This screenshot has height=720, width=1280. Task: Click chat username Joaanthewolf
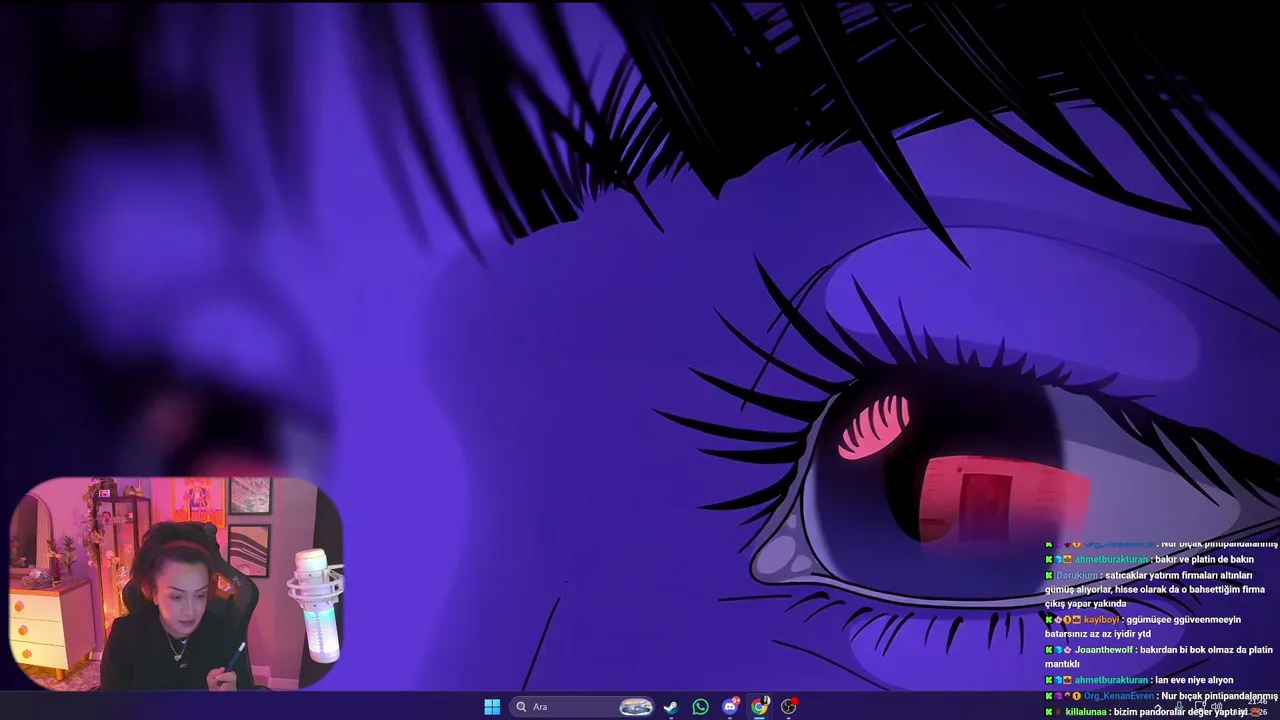pos(1104,650)
